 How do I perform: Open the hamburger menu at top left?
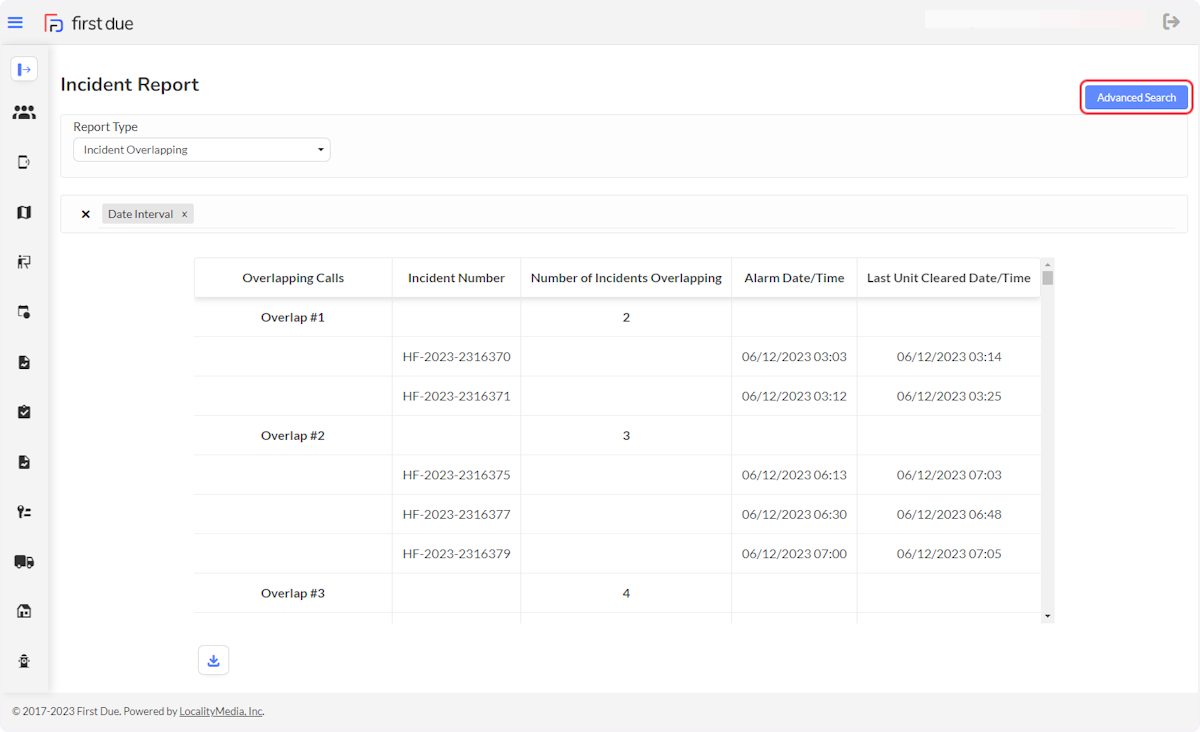(15, 22)
